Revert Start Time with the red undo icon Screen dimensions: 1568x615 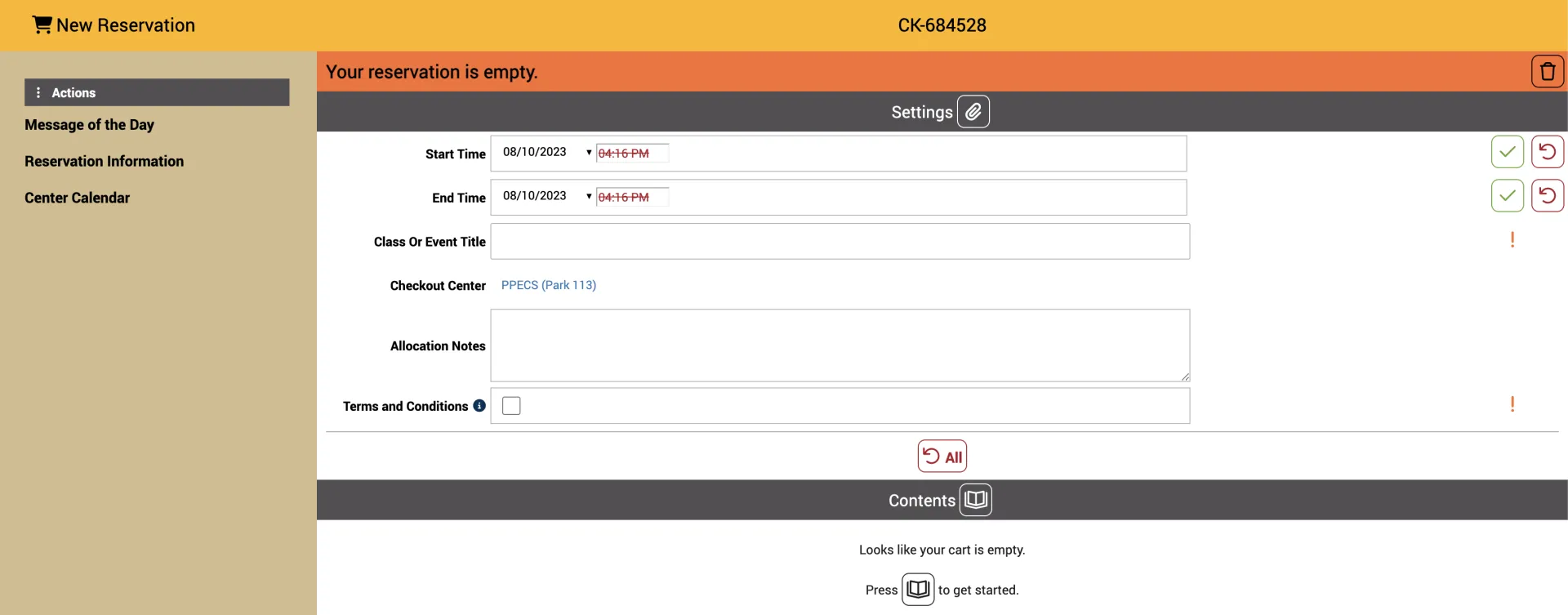[1547, 152]
